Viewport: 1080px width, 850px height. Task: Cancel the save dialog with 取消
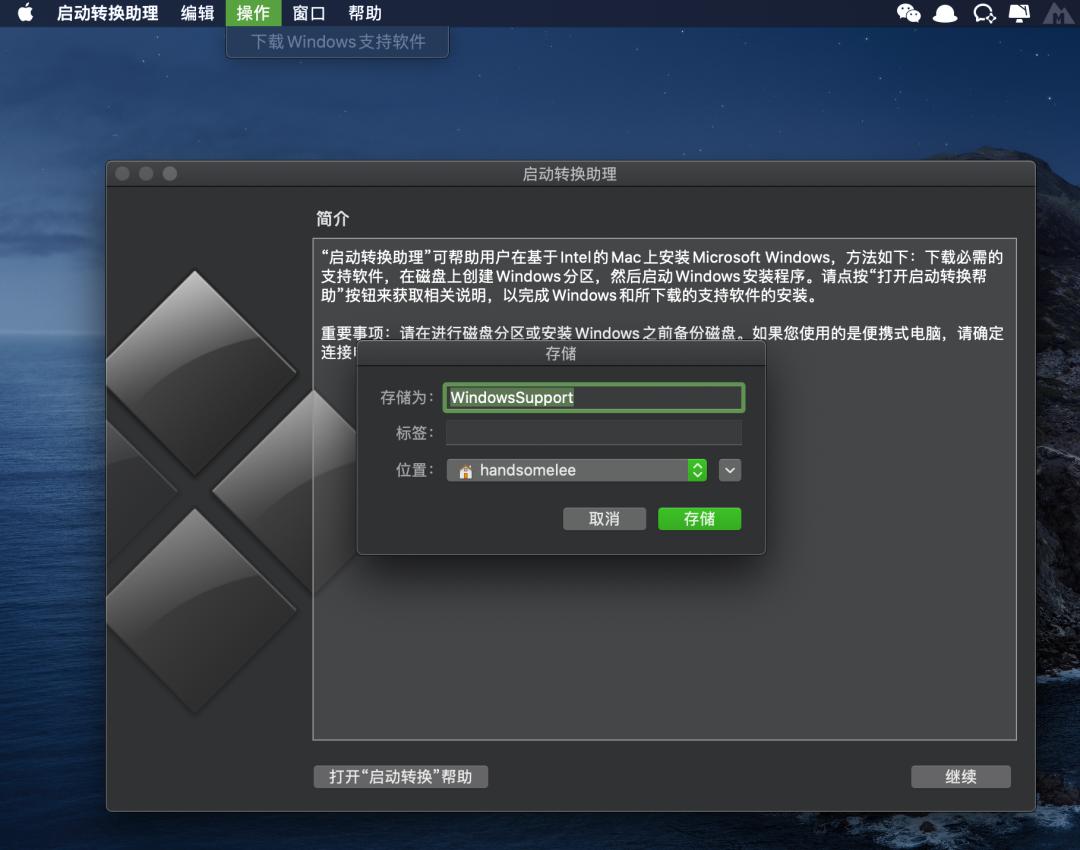point(604,518)
